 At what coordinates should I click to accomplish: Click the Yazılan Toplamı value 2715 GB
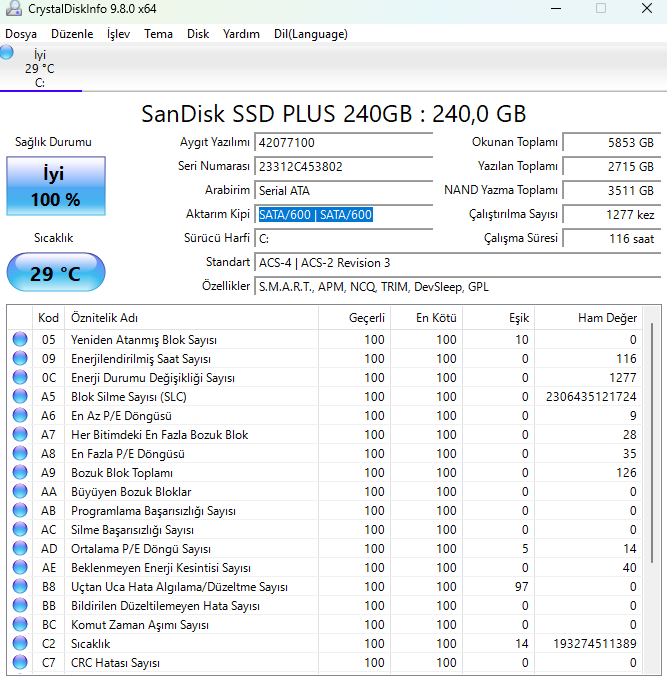click(x=612, y=167)
